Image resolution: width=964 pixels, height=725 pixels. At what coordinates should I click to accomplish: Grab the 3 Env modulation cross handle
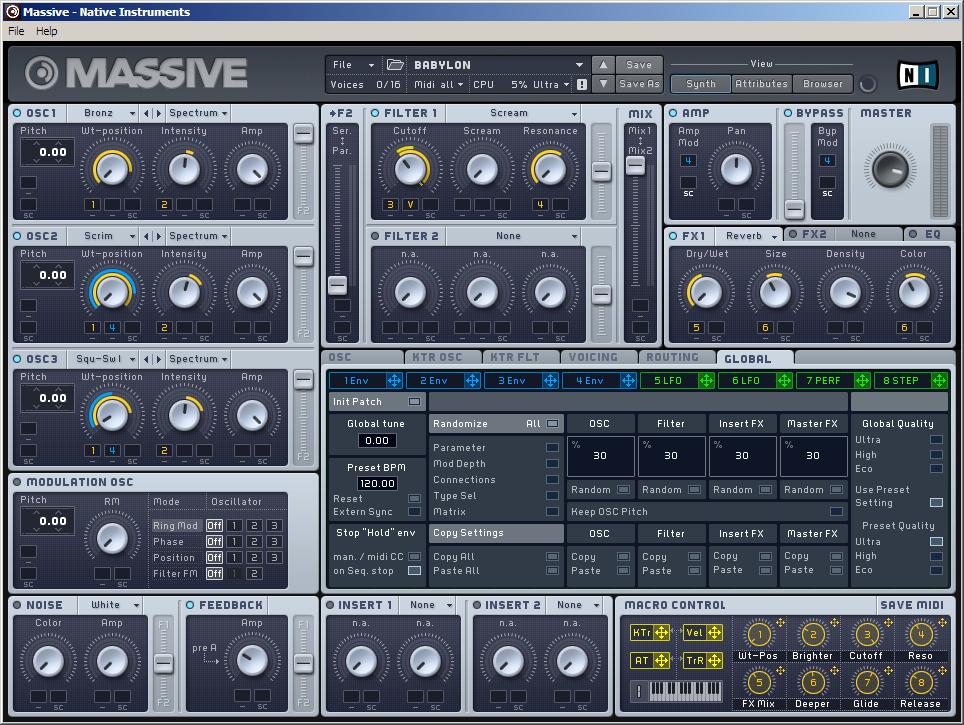point(550,381)
